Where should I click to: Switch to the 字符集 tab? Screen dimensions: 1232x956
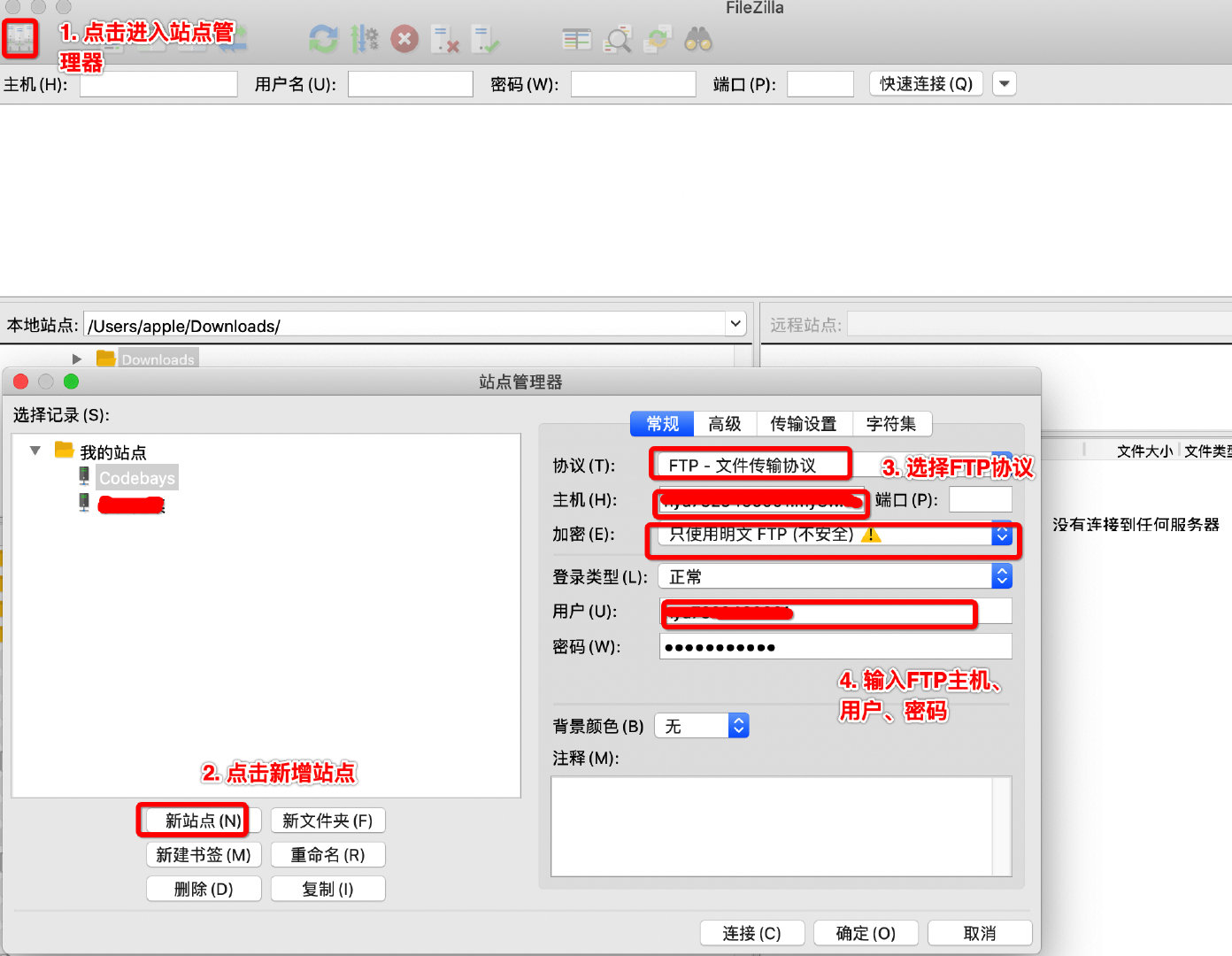tap(892, 424)
